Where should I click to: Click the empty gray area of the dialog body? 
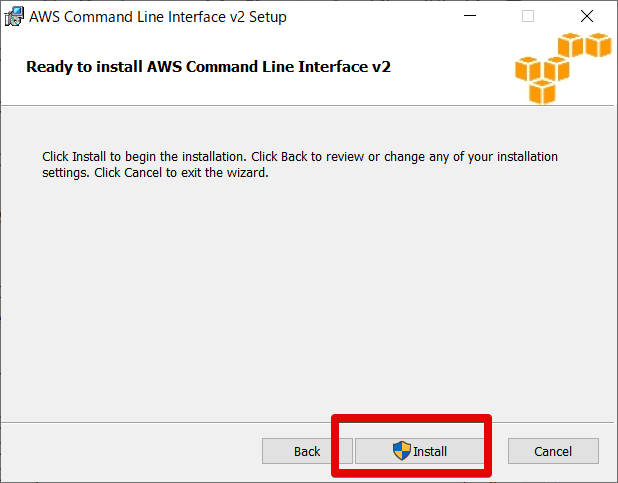click(x=300, y=300)
